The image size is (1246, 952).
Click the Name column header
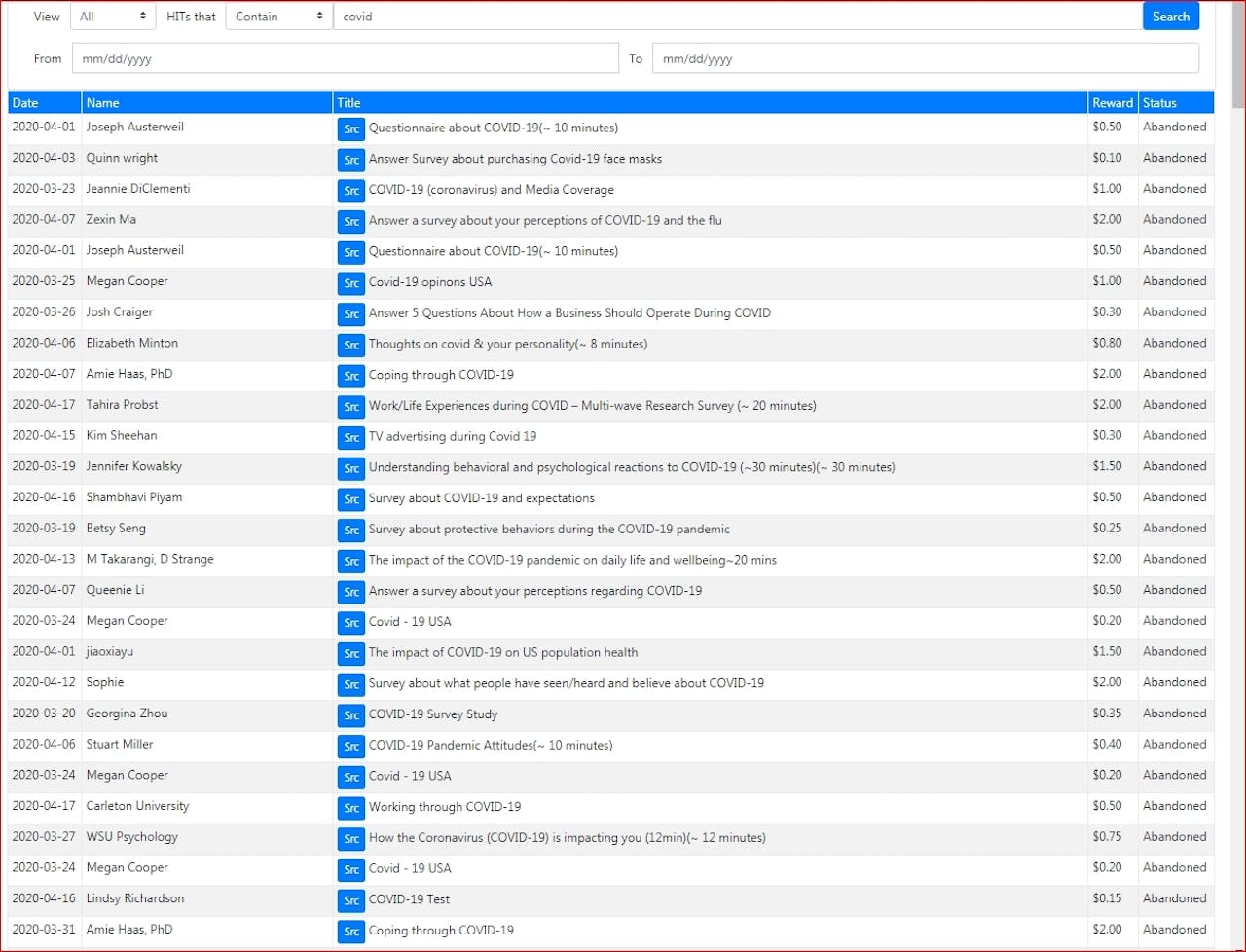(x=102, y=103)
